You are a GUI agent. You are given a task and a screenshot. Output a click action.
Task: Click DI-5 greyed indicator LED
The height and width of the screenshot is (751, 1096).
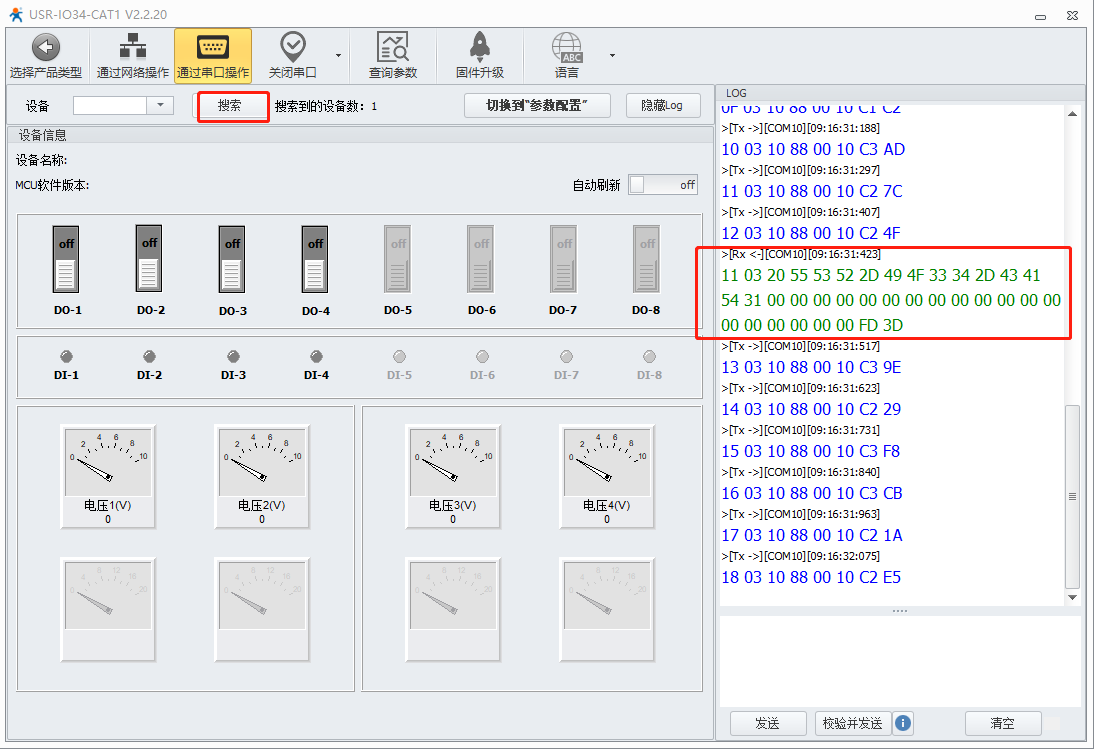(399, 357)
